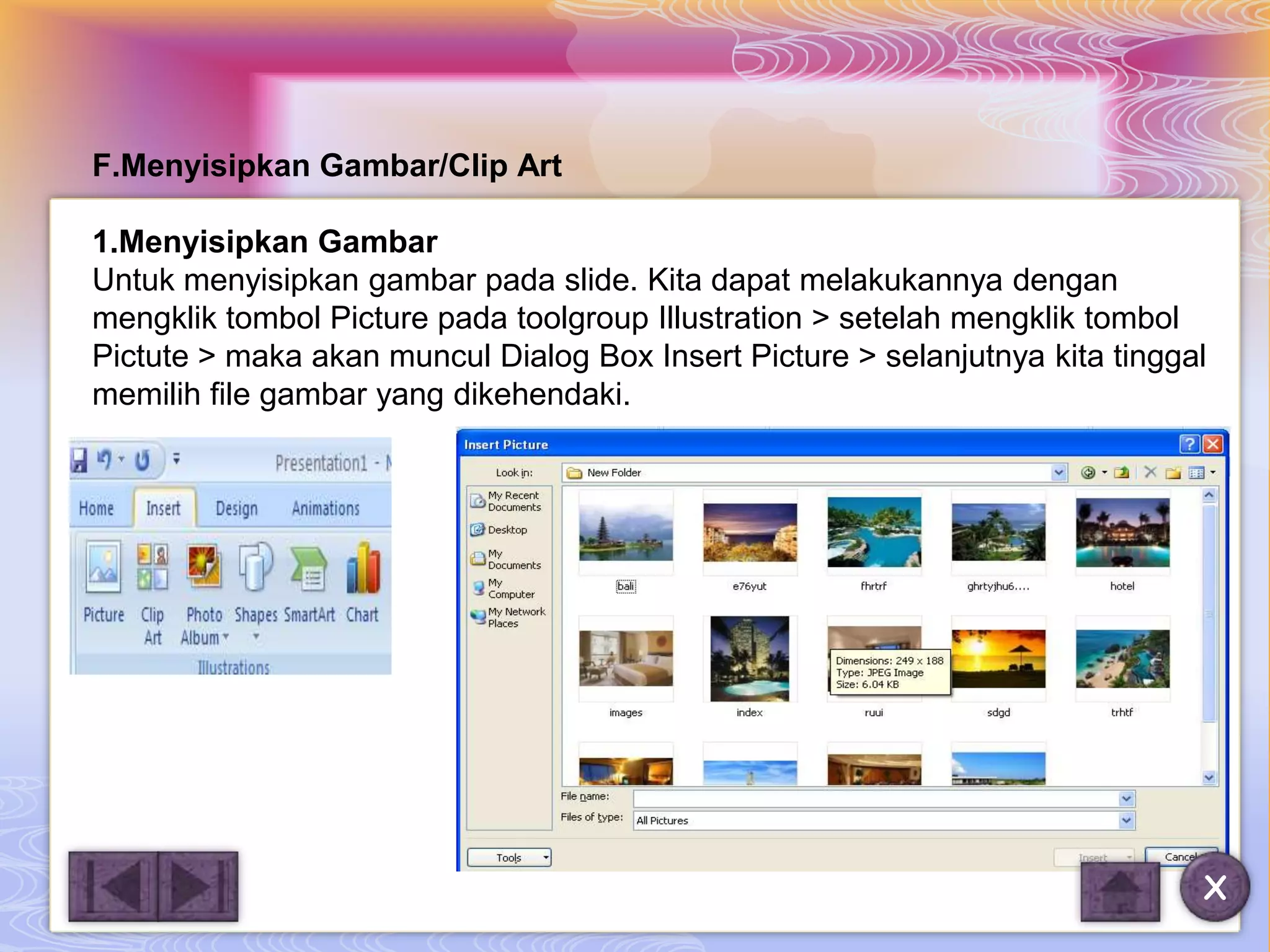Go to My Documents in places bar

point(506,559)
